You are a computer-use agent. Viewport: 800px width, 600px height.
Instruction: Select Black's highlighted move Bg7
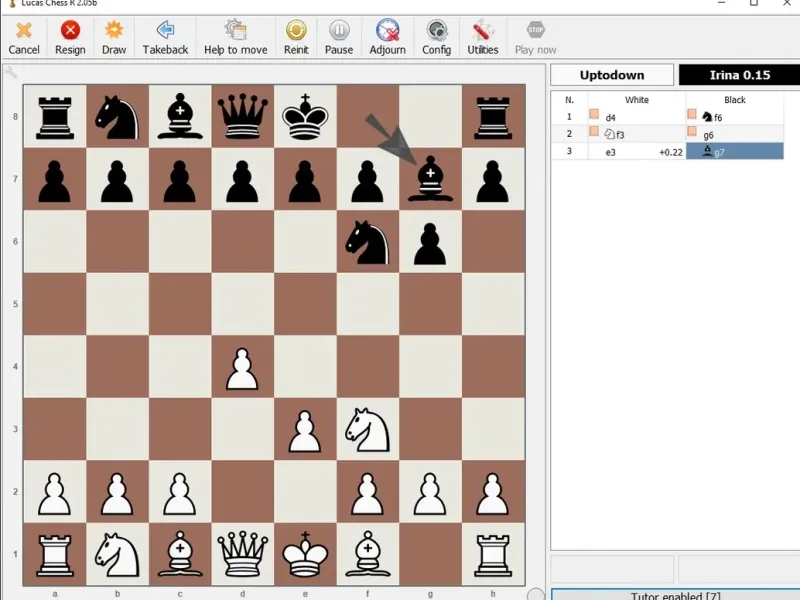coord(735,152)
